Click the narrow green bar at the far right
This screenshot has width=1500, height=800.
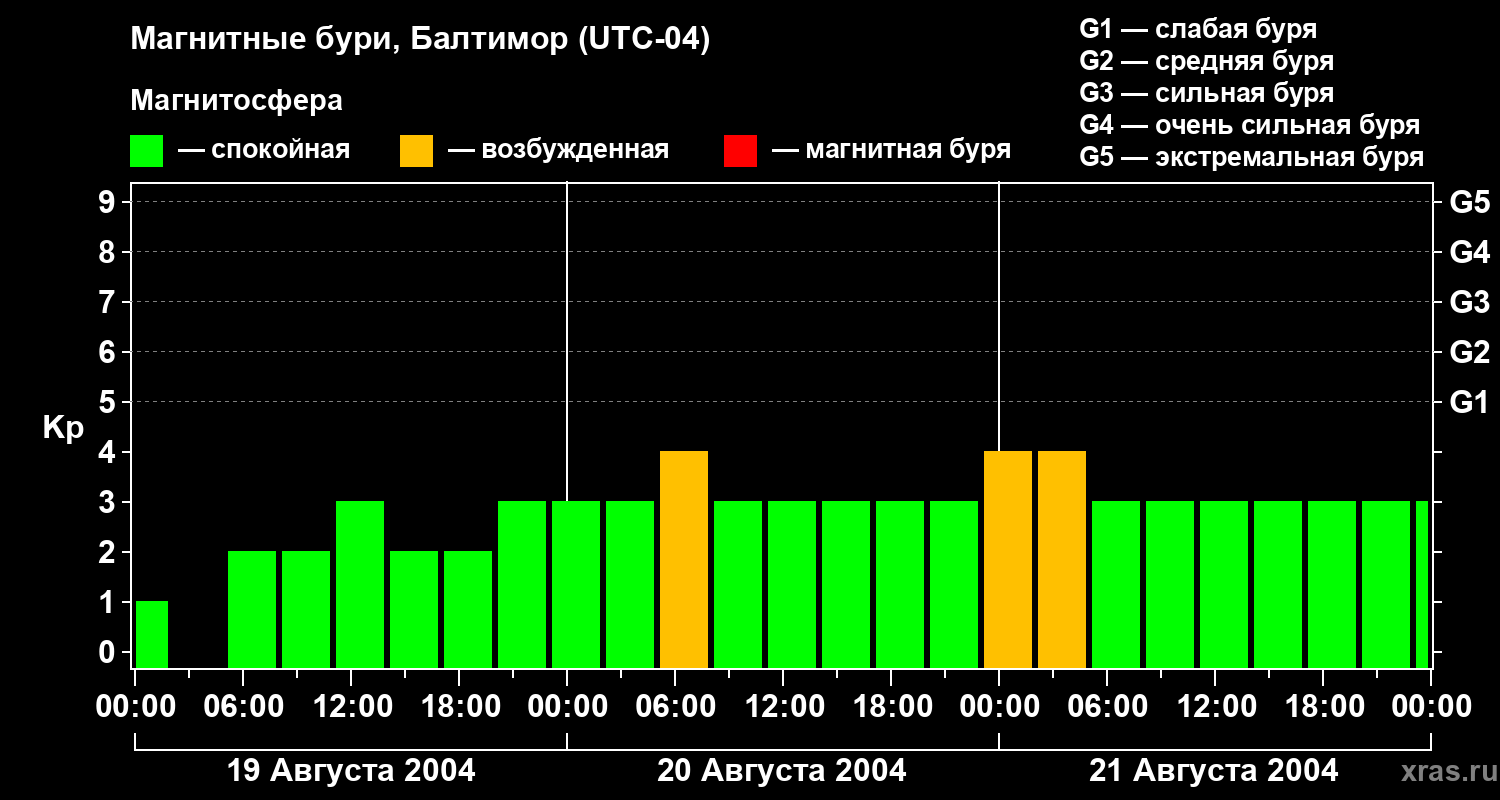1422,584
